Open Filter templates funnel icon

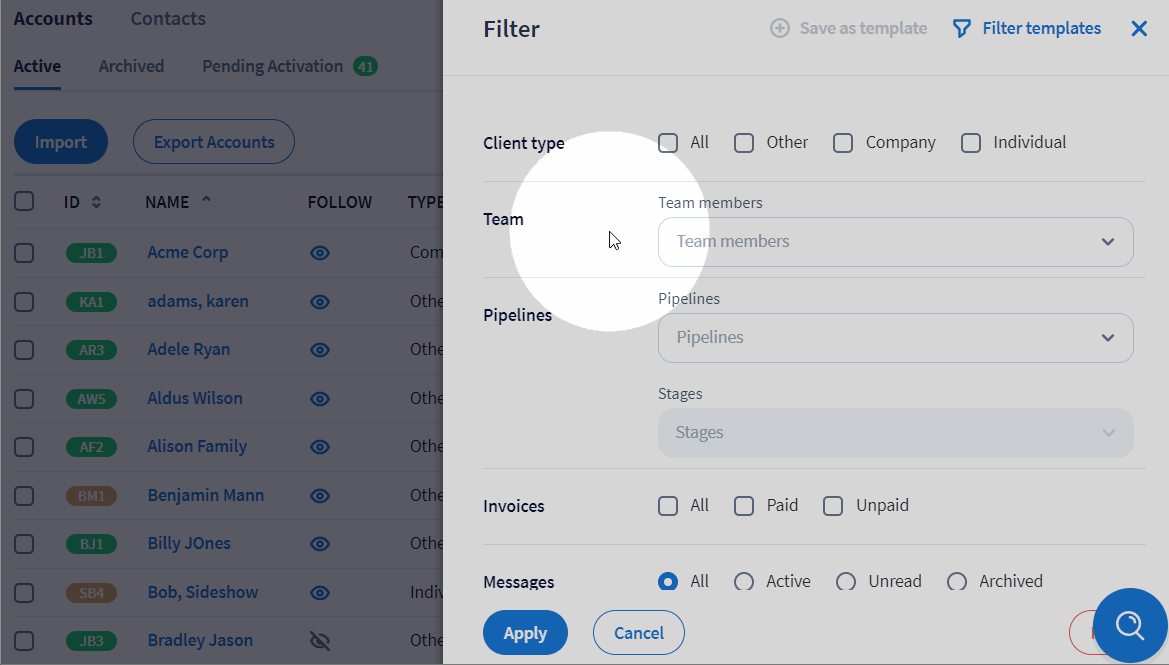[x=961, y=29]
